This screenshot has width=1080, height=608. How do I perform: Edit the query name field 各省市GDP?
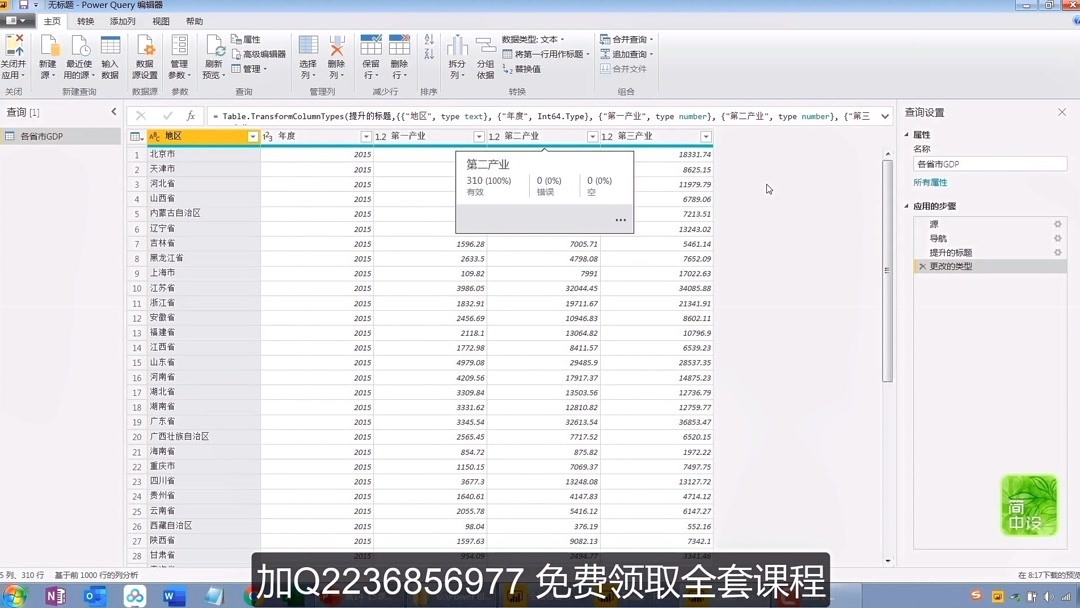988,163
